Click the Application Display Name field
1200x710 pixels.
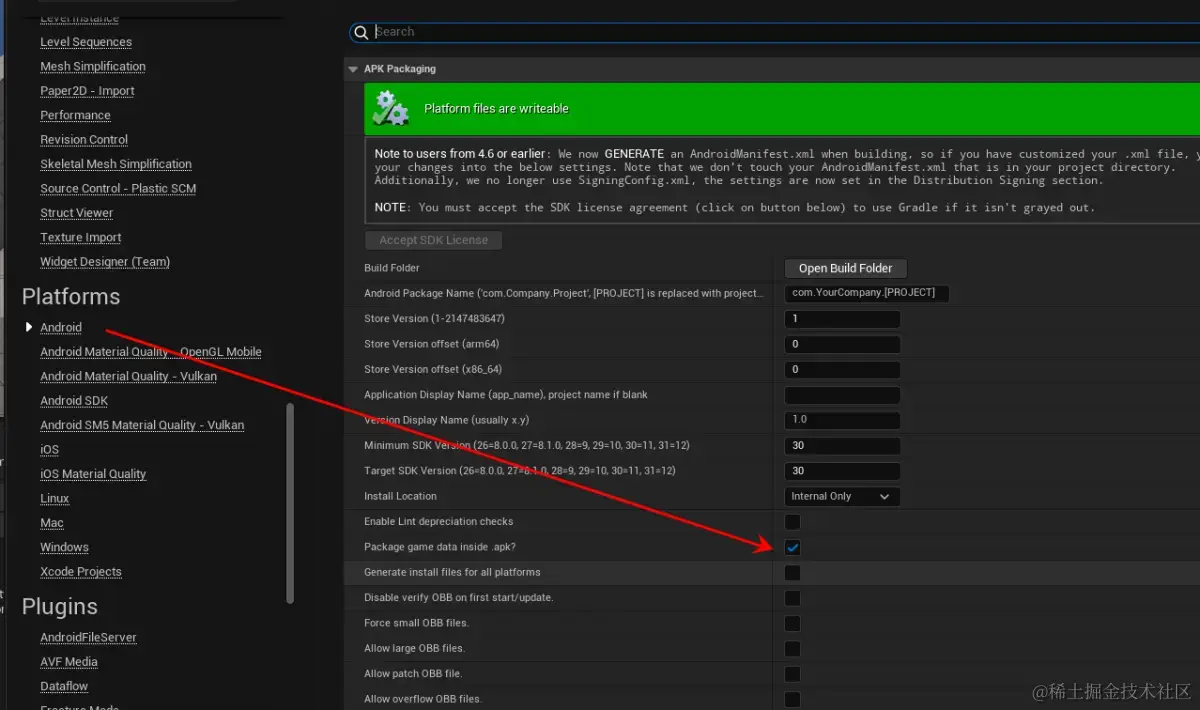842,395
